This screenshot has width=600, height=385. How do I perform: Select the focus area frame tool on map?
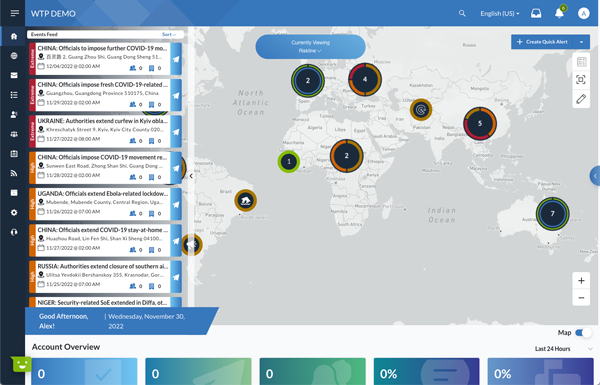(581, 80)
